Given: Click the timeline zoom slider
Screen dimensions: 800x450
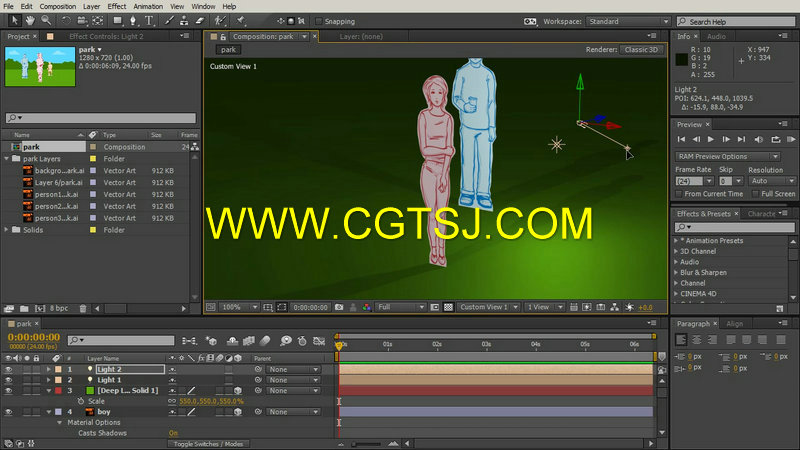Looking at the screenshot, I should point(367,444).
